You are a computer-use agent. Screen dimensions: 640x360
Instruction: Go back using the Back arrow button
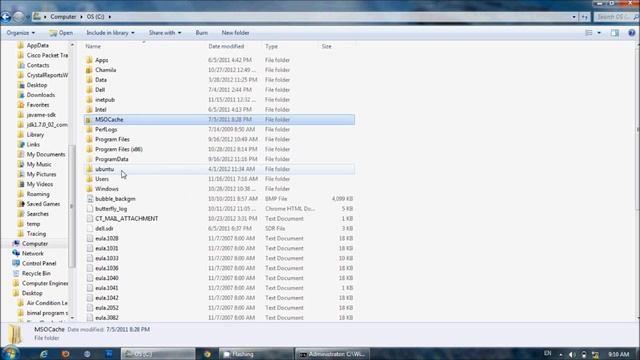pos(6,17)
